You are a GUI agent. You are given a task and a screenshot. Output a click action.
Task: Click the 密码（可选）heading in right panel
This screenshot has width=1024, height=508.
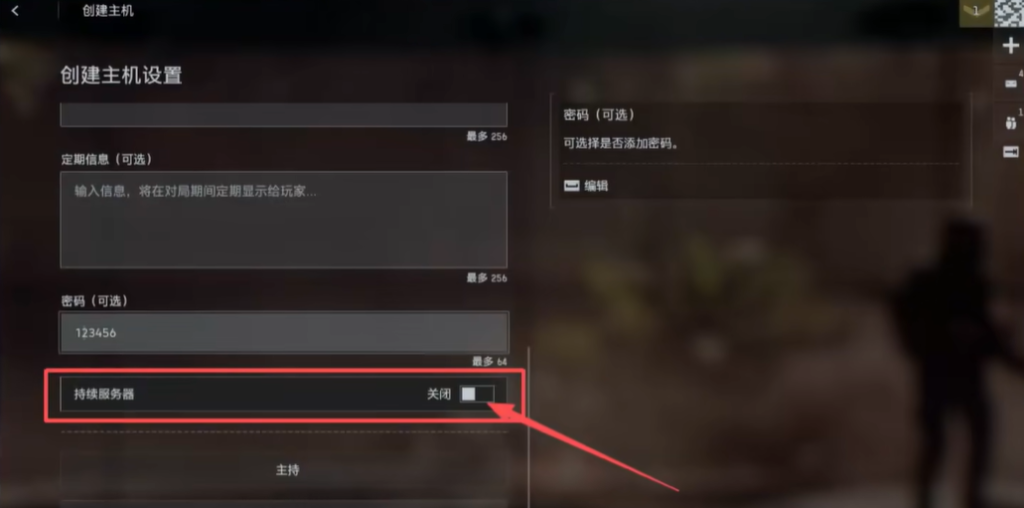(x=599, y=115)
